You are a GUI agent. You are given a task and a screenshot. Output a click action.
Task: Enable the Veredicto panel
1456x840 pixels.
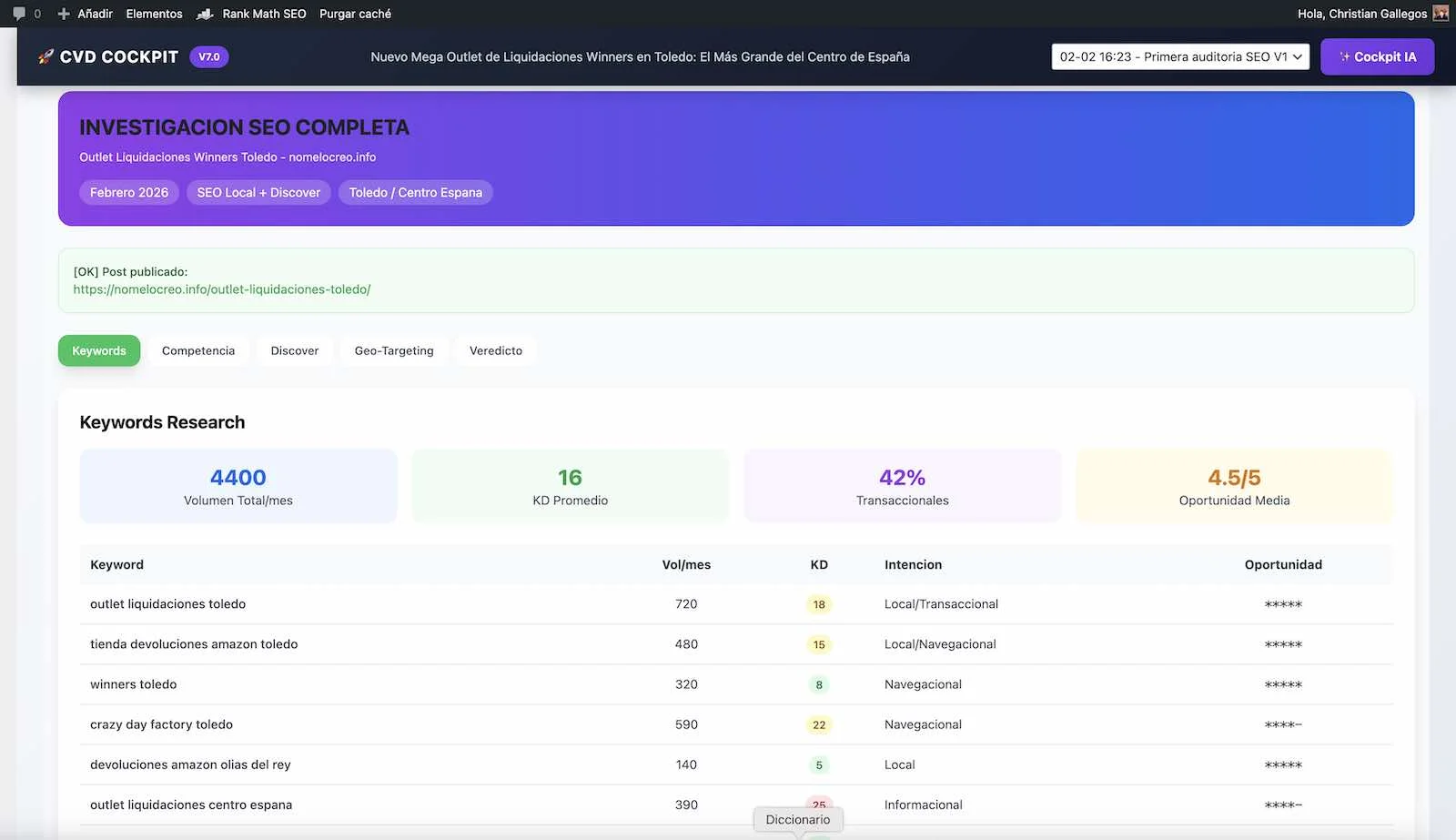pos(495,350)
